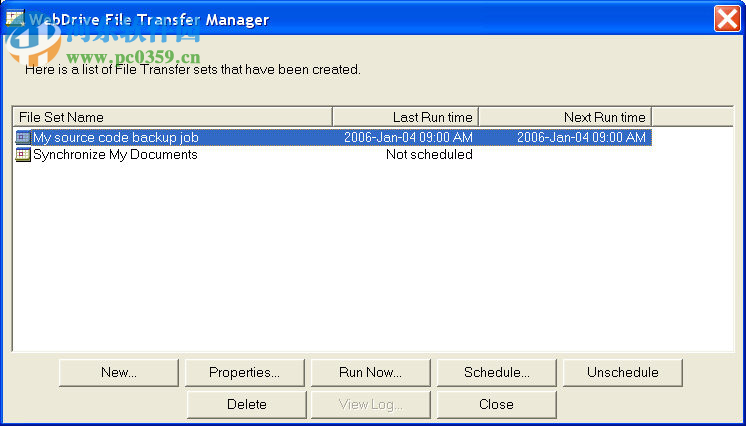Viewport: 746px width, 426px height.
Task: Close the window with the red X
Action: tap(727, 20)
